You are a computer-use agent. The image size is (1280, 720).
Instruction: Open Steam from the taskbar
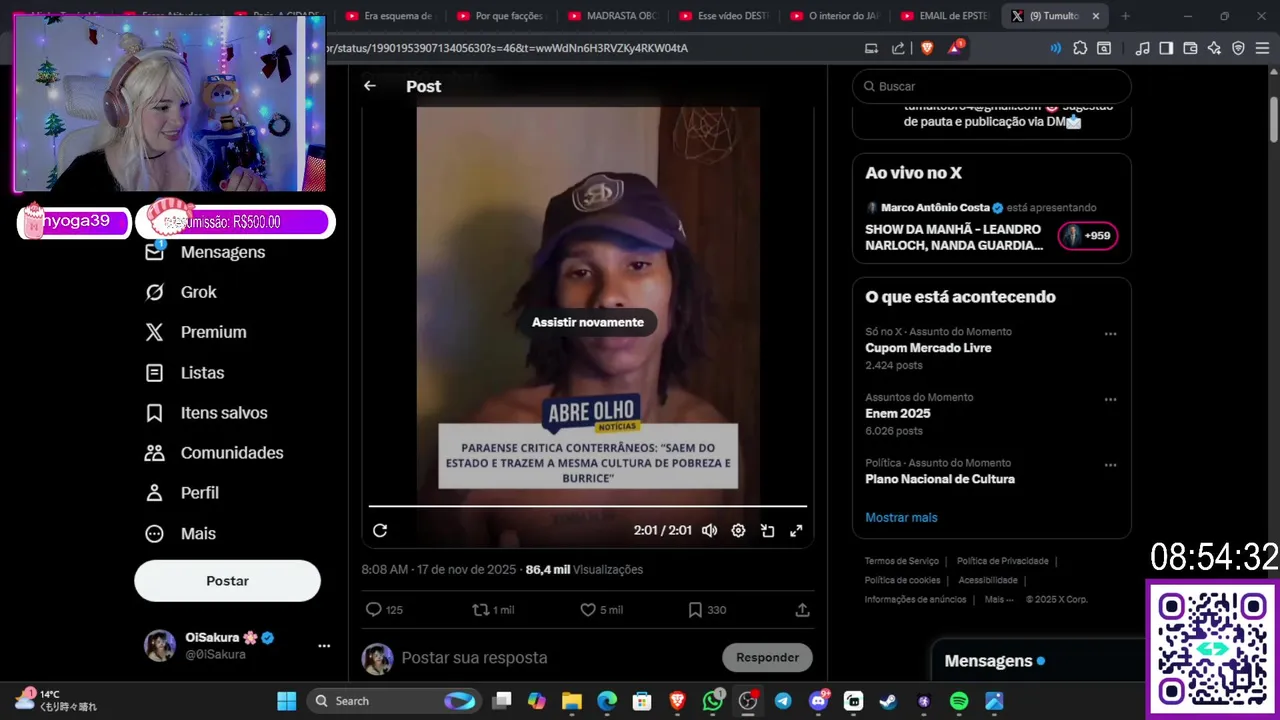tap(888, 701)
